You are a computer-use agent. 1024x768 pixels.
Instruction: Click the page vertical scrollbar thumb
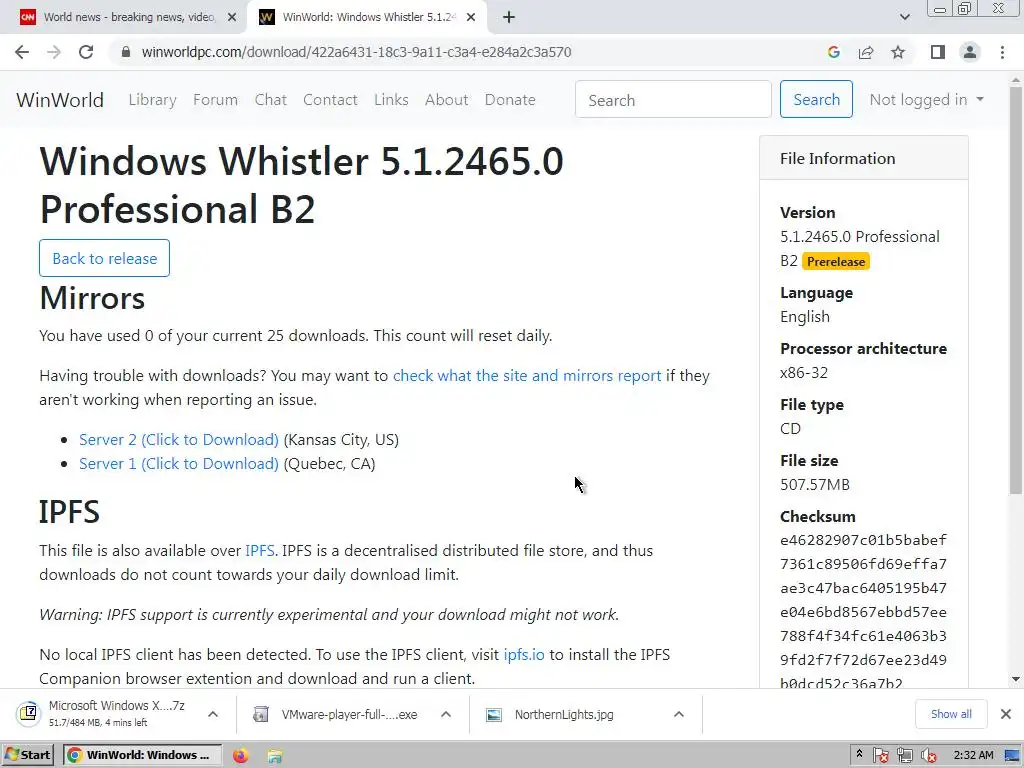[x=1016, y=291]
